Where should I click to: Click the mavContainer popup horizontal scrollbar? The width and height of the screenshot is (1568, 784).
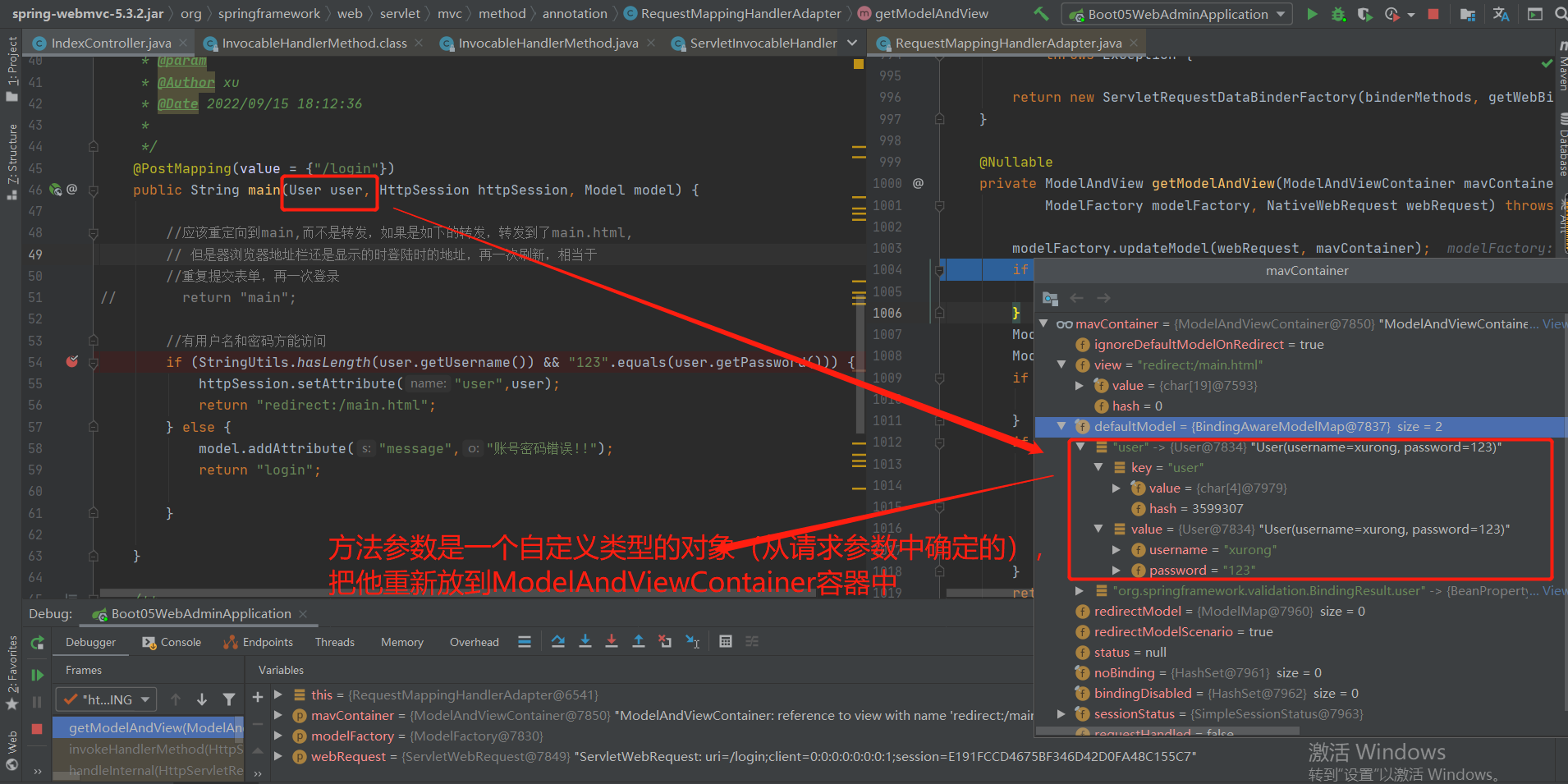(1167, 730)
